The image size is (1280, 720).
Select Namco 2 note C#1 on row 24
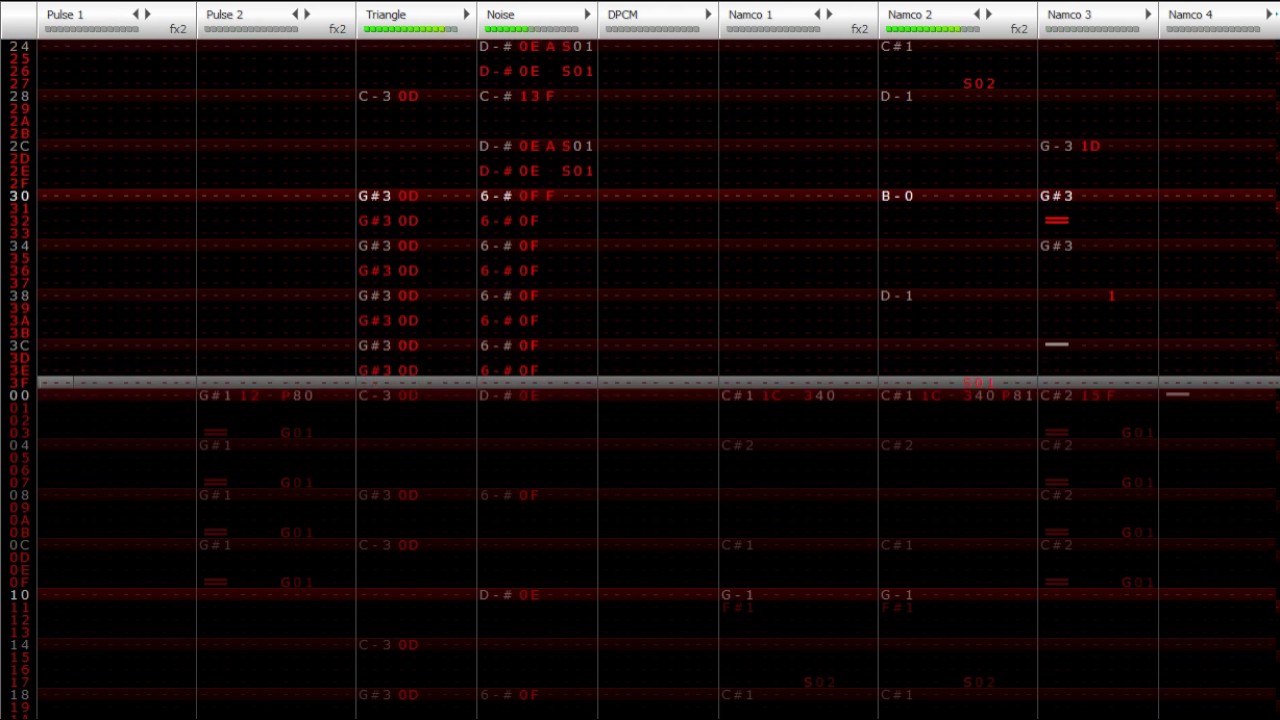tap(897, 46)
